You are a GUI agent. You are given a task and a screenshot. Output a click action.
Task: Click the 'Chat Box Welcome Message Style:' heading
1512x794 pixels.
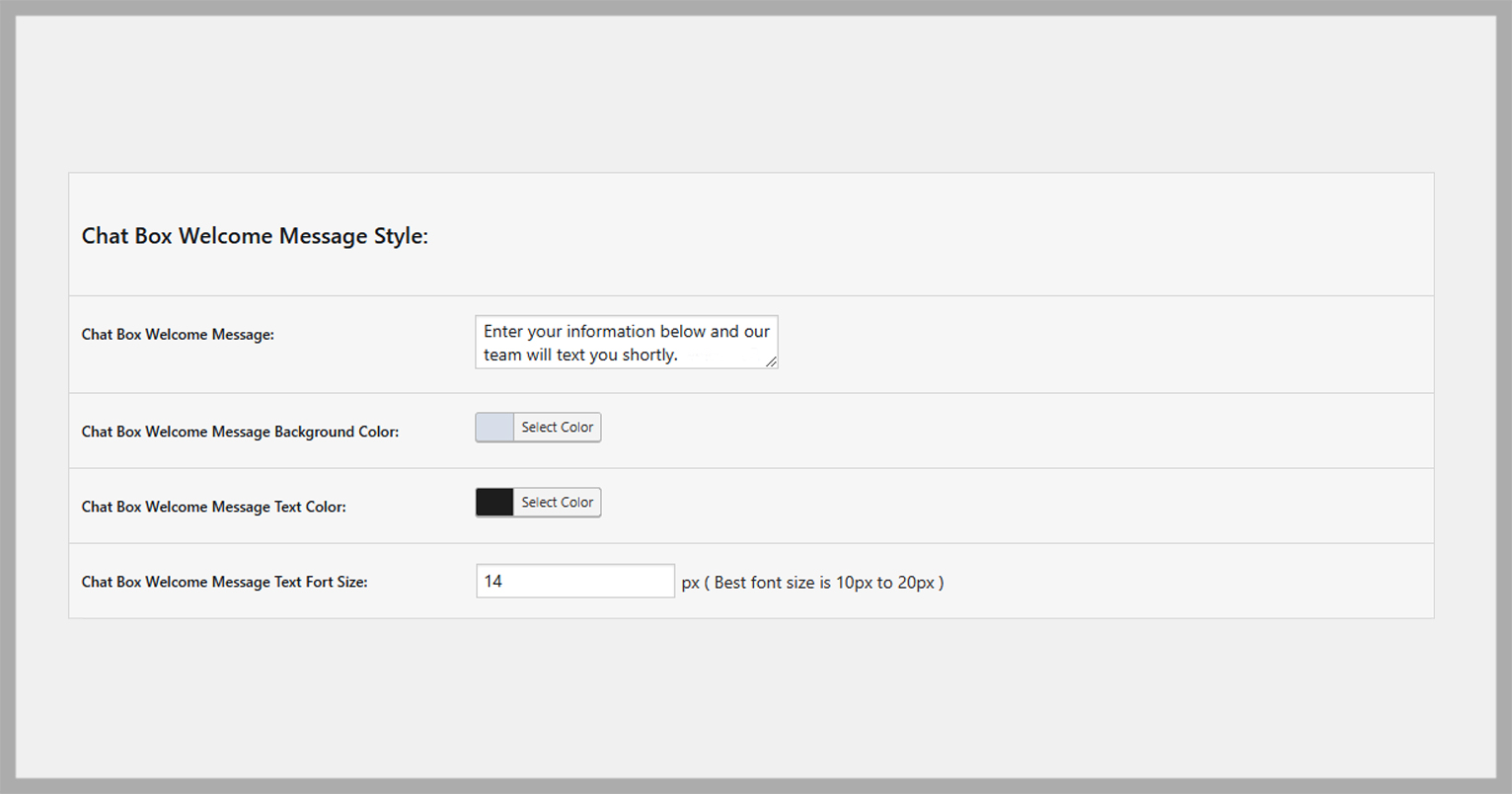tap(255, 236)
